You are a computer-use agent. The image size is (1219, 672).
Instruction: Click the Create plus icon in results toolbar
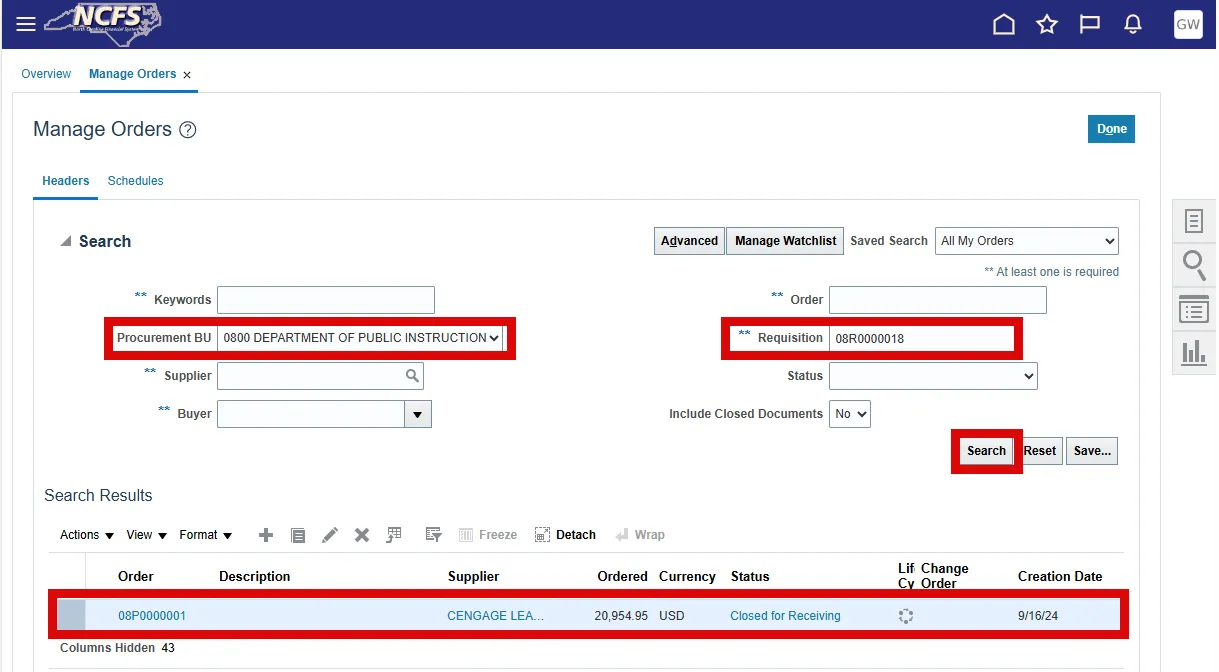pos(266,535)
